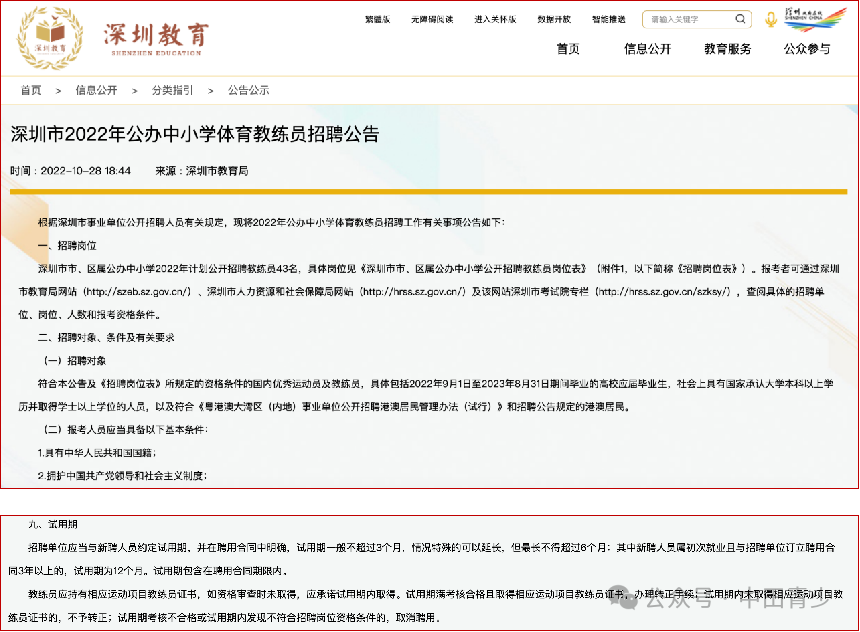
Task: Click the source text 来源：深圳市教育局
Action: click(202, 171)
